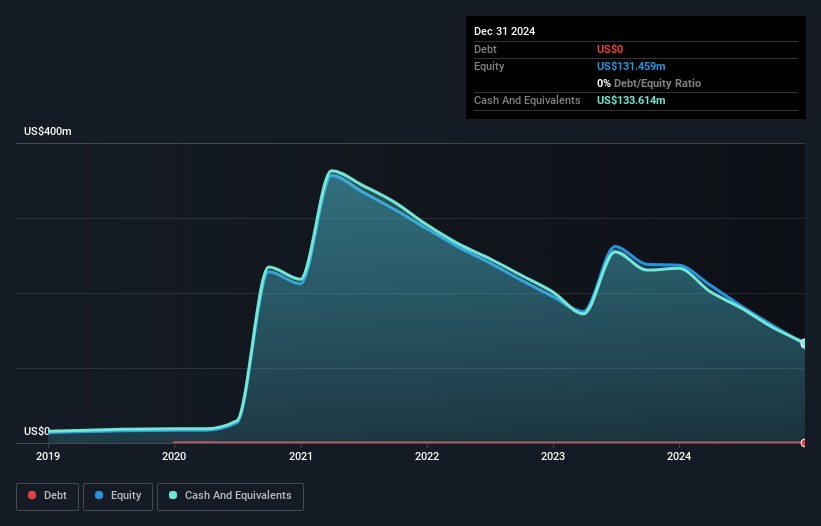Click the Dec 31 2024 tooltip date

coord(504,31)
